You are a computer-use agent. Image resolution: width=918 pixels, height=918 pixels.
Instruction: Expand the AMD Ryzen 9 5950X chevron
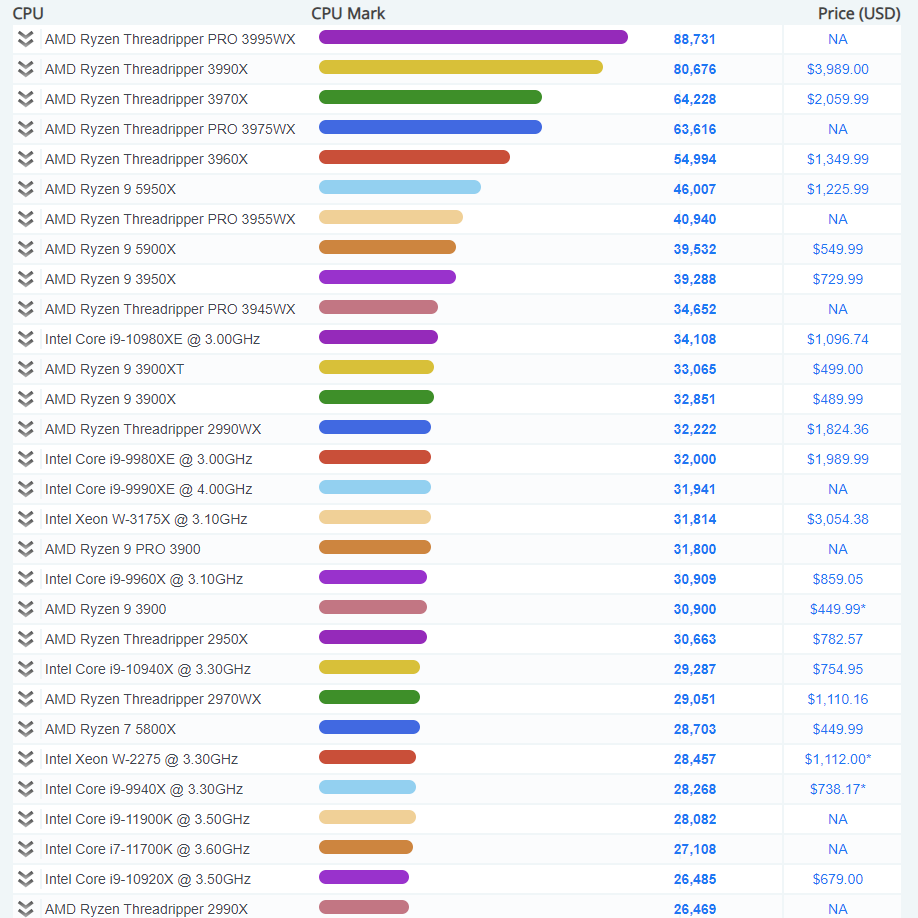(x=25, y=189)
